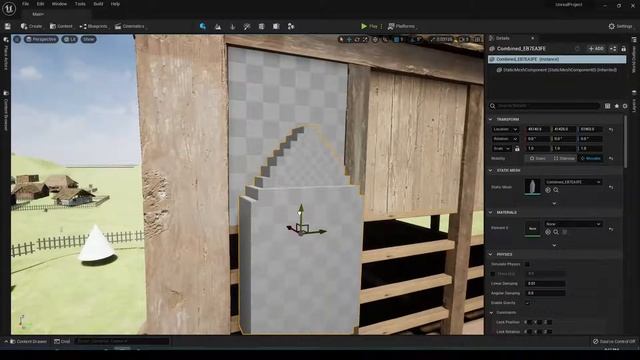Viewport: 640px width, 360px height.
Task: Open Details panel settings gear
Action: coord(625,106)
